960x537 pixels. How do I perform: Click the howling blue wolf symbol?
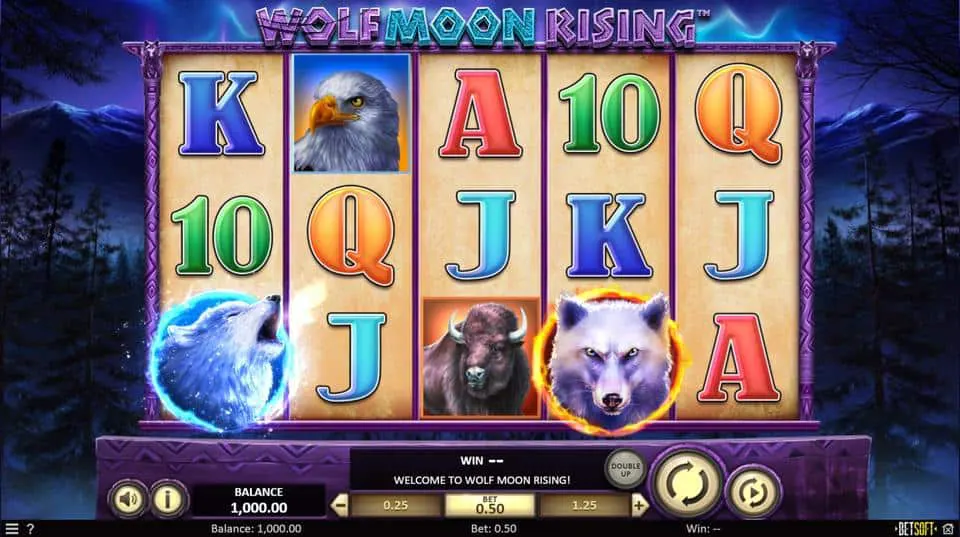[x=220, y=360]
